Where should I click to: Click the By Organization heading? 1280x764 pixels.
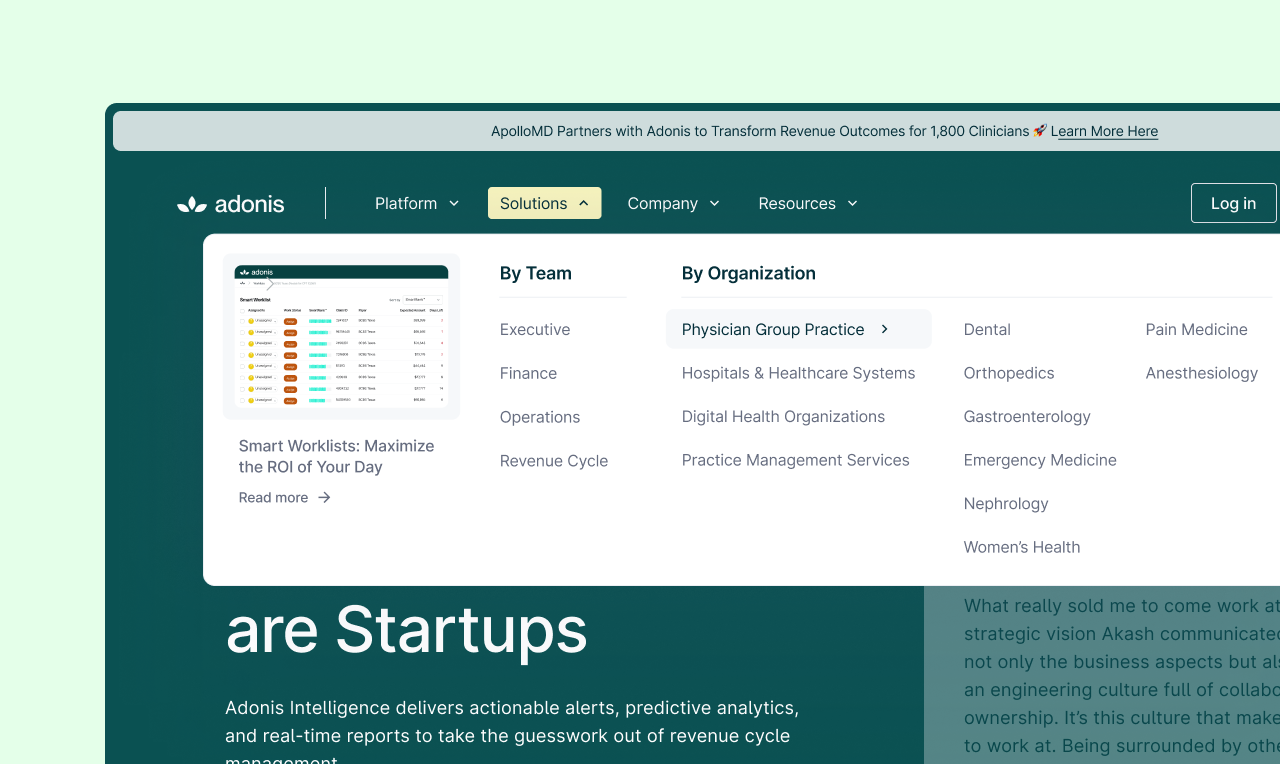[x=749, y=273]
